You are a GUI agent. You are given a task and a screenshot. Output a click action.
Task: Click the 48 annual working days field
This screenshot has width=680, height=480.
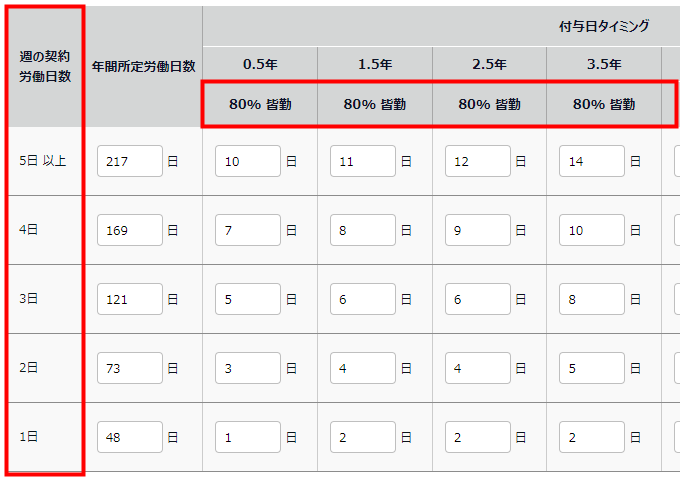(x=129, y=437)
